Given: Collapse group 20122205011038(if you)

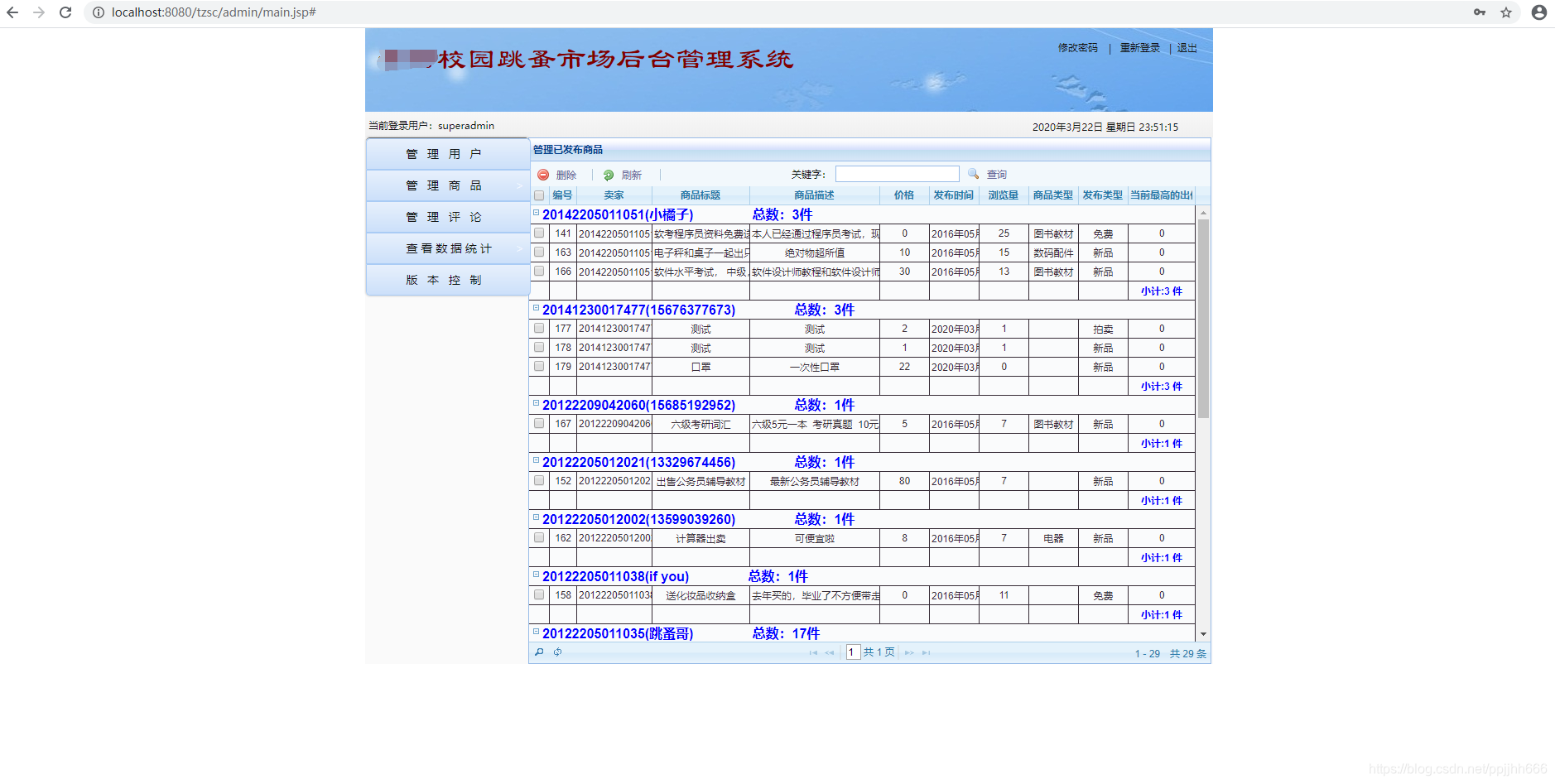Looking at the screenshot, I should 536,575.
